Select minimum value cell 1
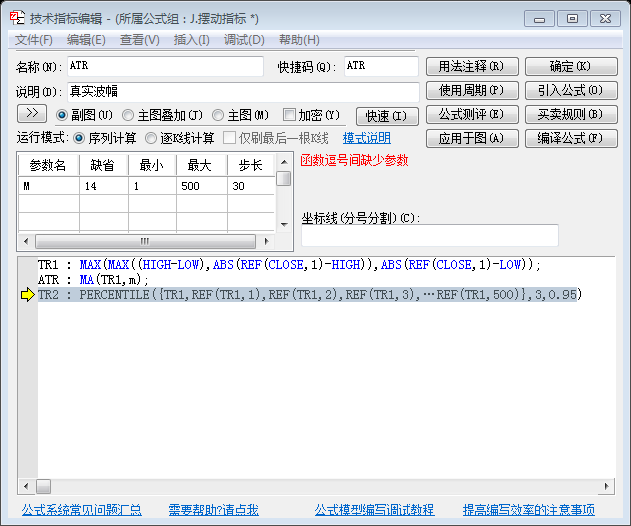Screen dimensions: 631x526 coord(152,186)
